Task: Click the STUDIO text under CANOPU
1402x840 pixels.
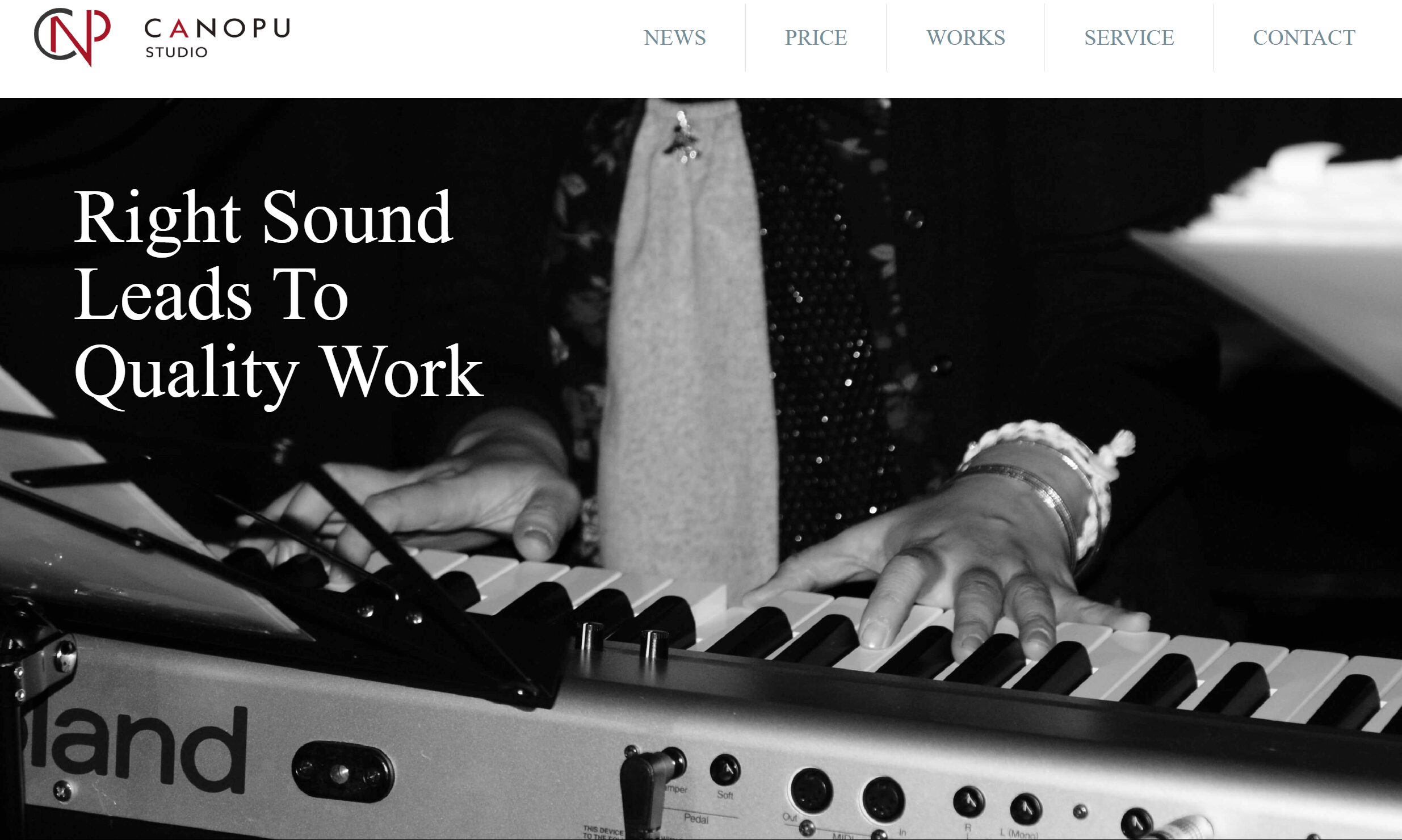Action: pyautogui.click(x=177, y=52)
